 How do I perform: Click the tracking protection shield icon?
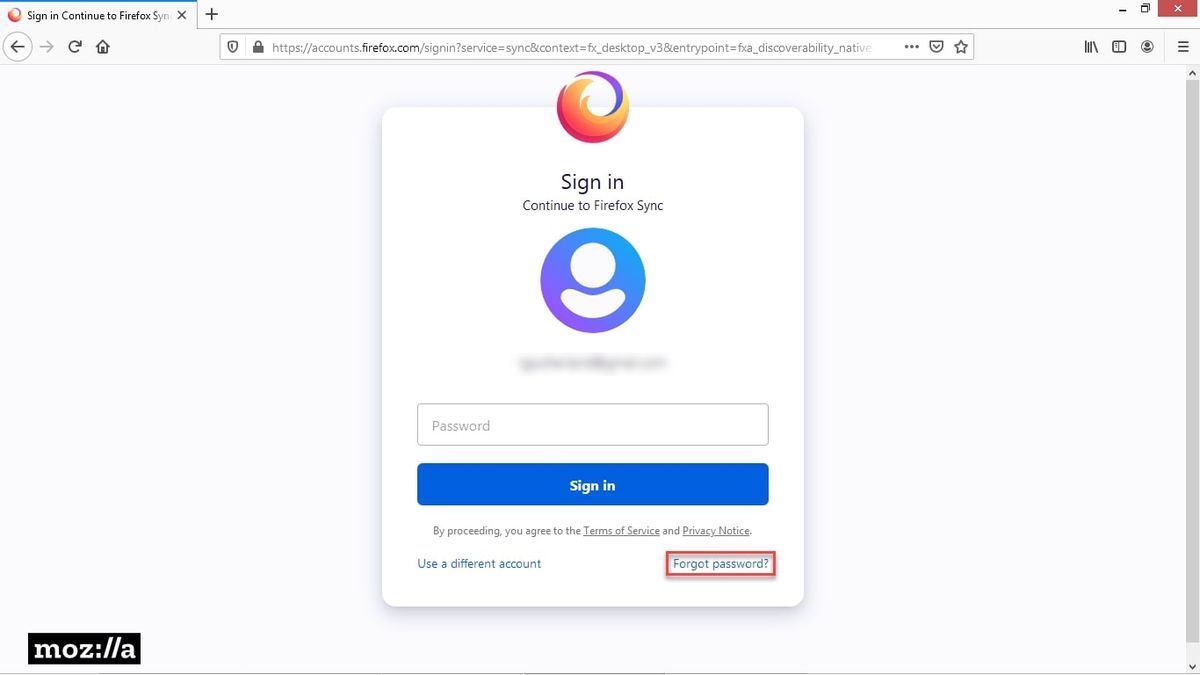tap(232, 46)
